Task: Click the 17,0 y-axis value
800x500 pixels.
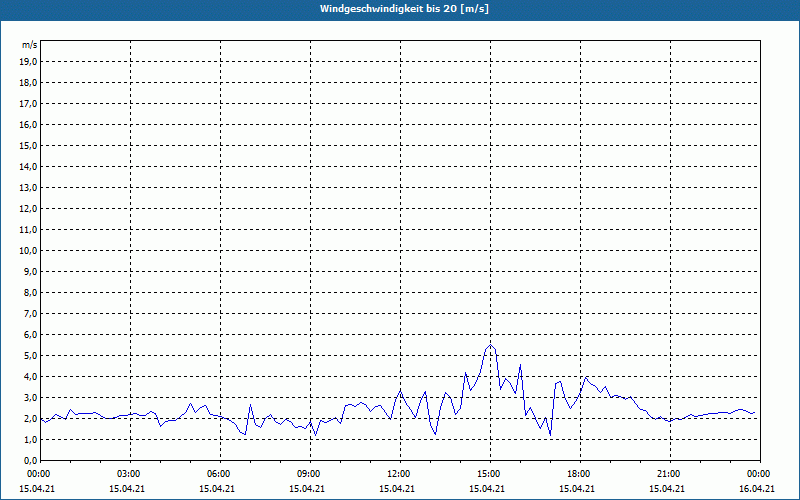Action: click(29, 104)
